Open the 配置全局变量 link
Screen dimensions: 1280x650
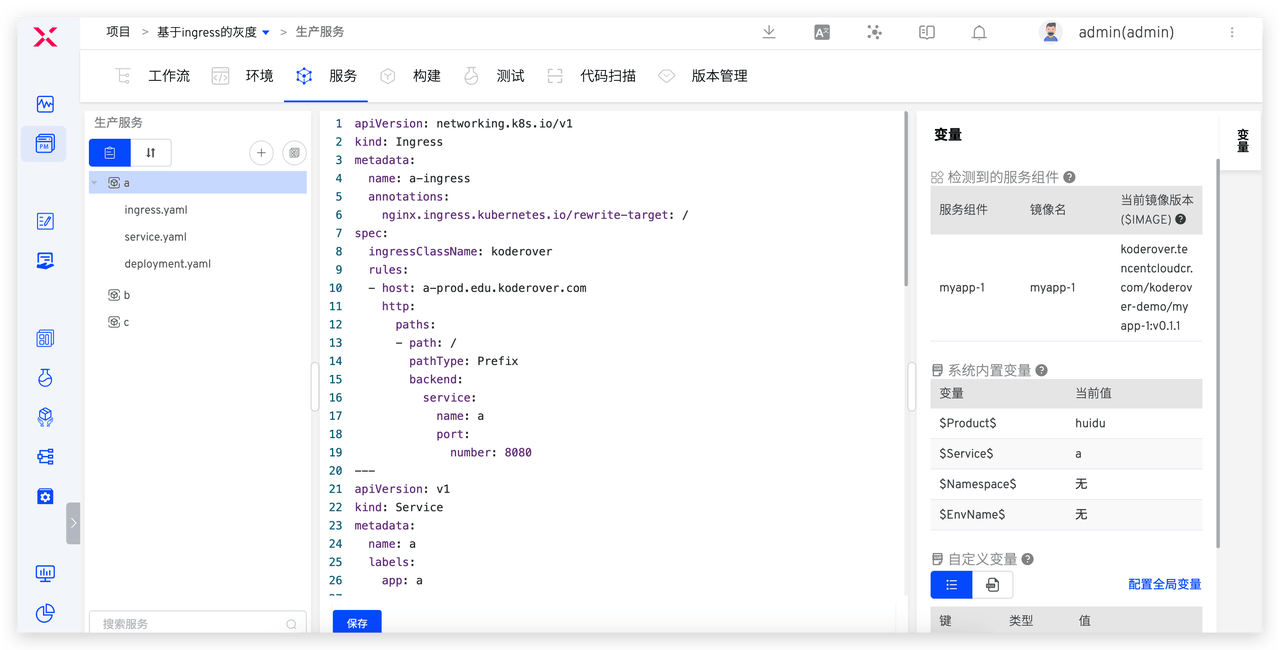coord(1164,584)
